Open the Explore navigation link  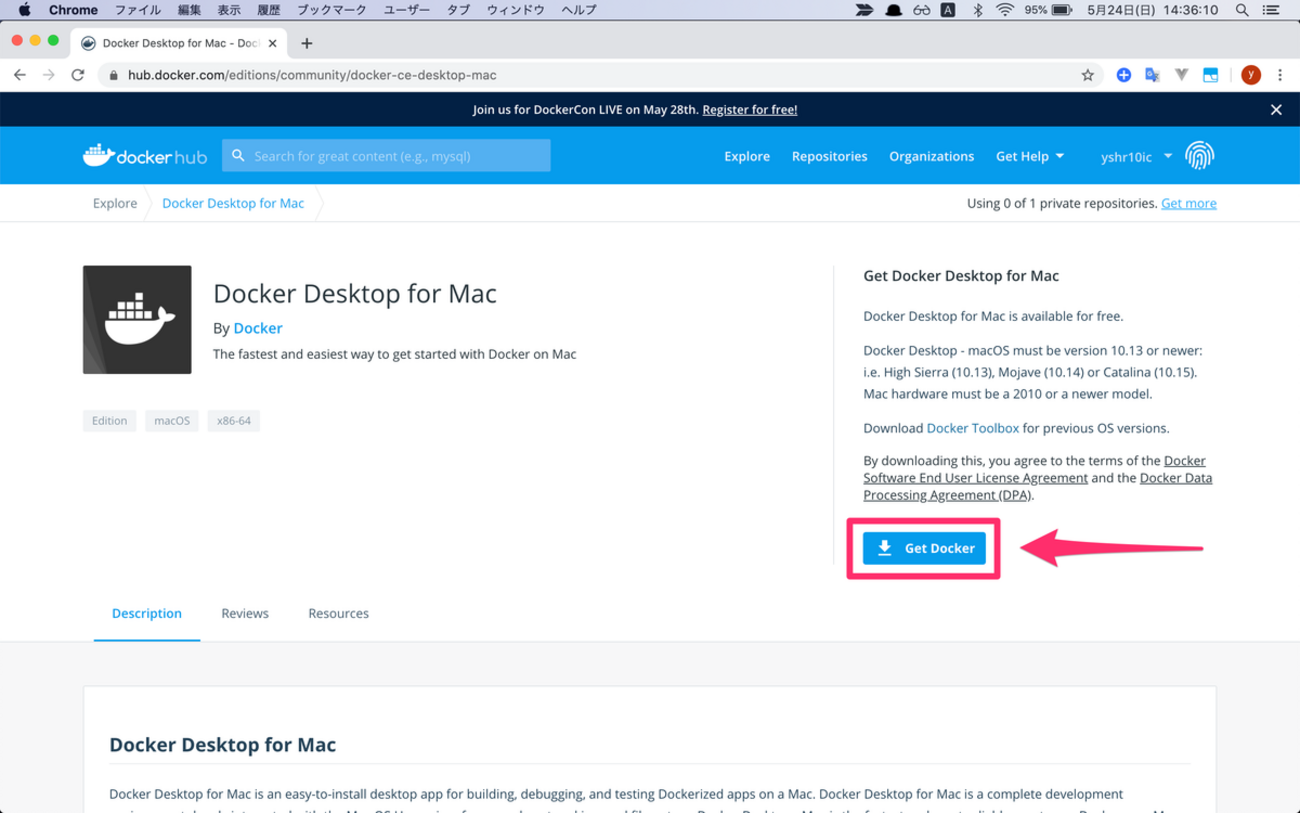(747, 156)
